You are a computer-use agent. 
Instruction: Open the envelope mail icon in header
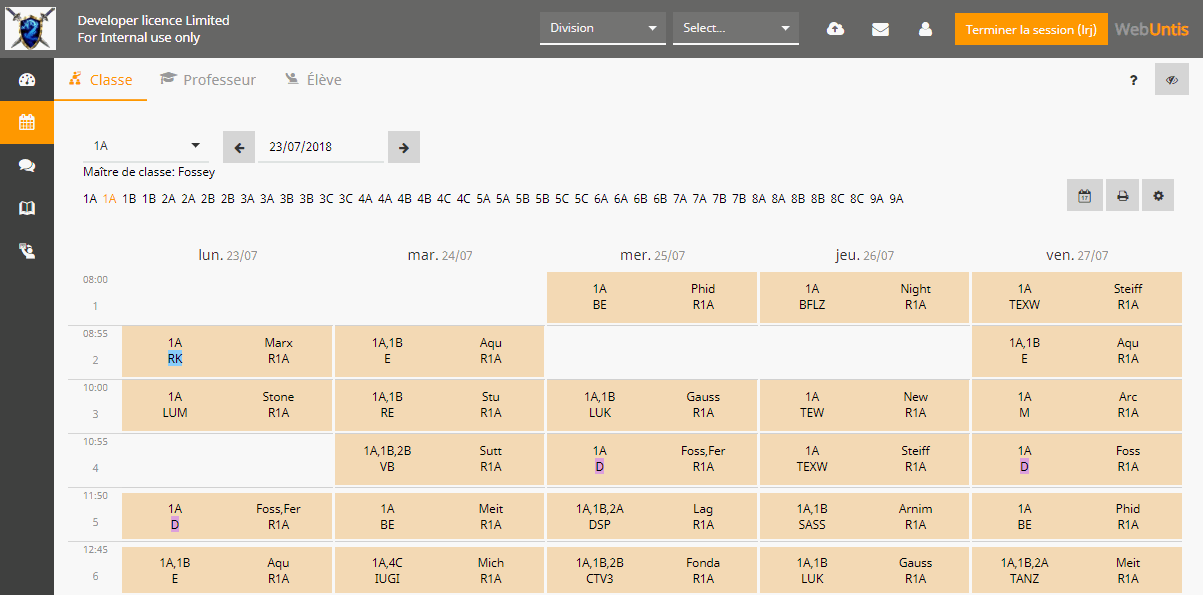pos(880,29)
